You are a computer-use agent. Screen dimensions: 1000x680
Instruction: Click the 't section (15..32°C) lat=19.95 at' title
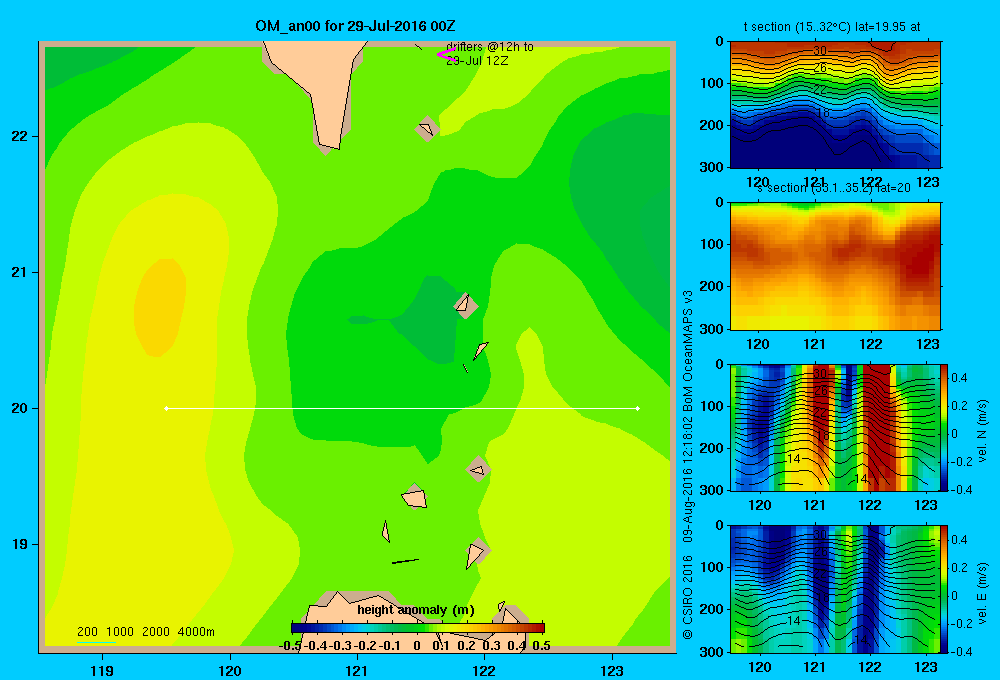coord(832,27)
